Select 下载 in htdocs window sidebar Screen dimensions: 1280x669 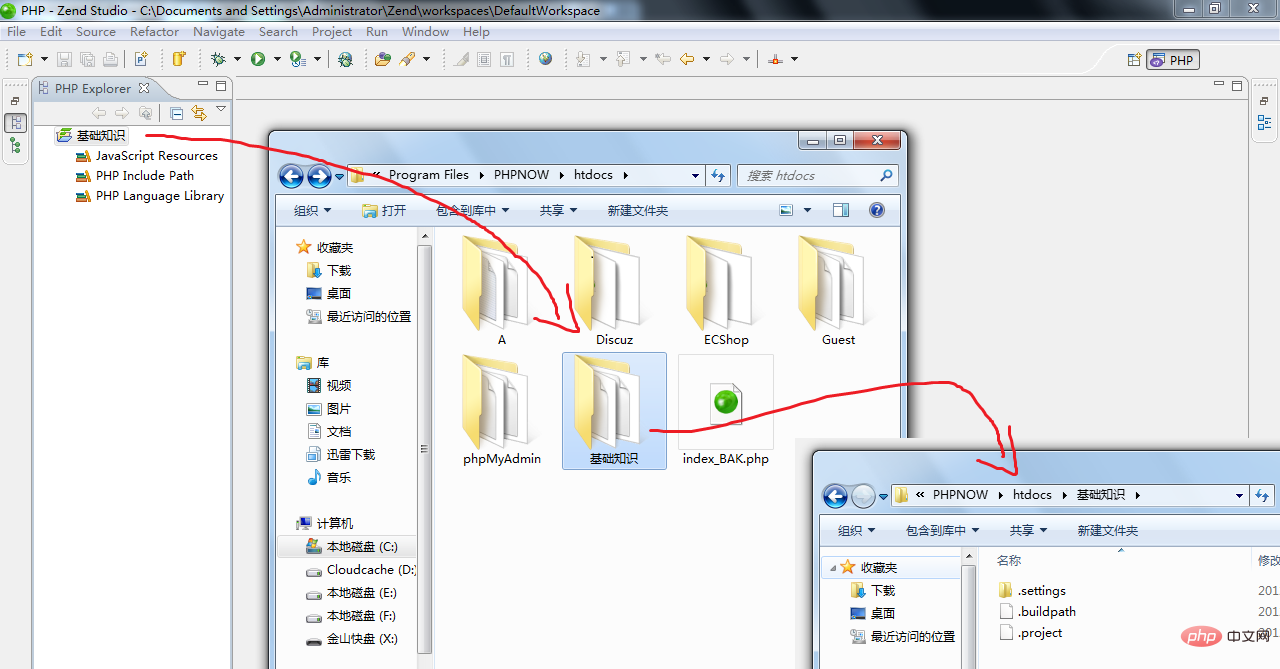(x=329, y=270)
